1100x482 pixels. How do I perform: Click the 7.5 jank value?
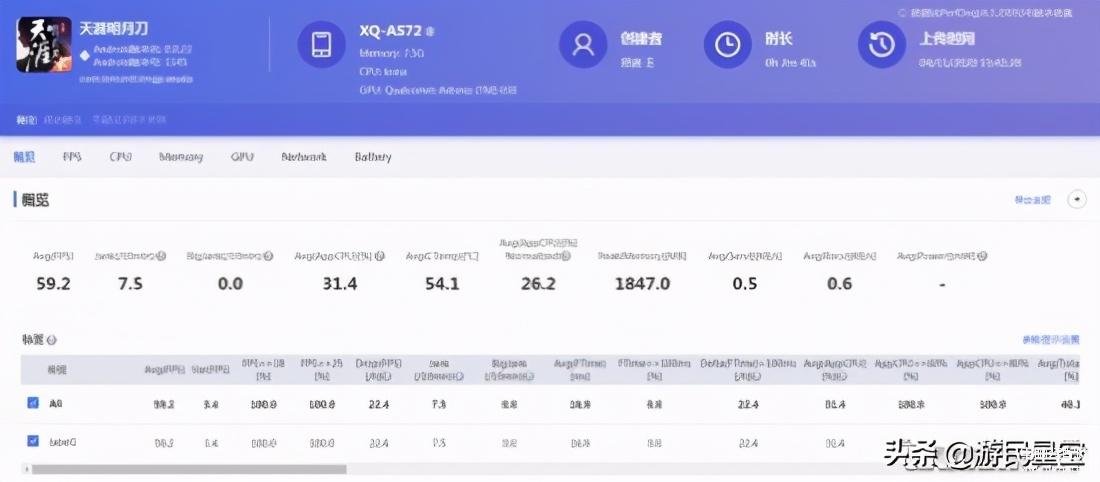click(x=130, y=283)
